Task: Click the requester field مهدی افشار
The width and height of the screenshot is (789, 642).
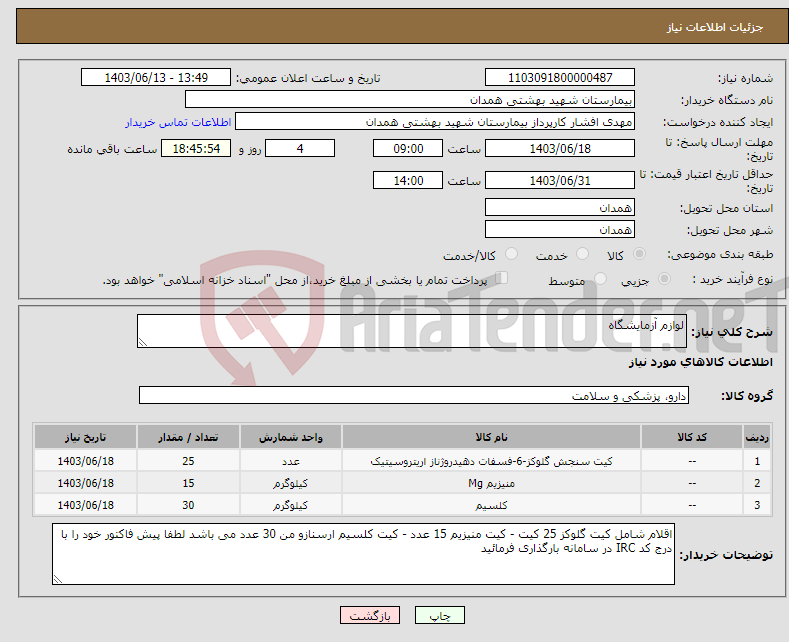Action: click(435, 122)
